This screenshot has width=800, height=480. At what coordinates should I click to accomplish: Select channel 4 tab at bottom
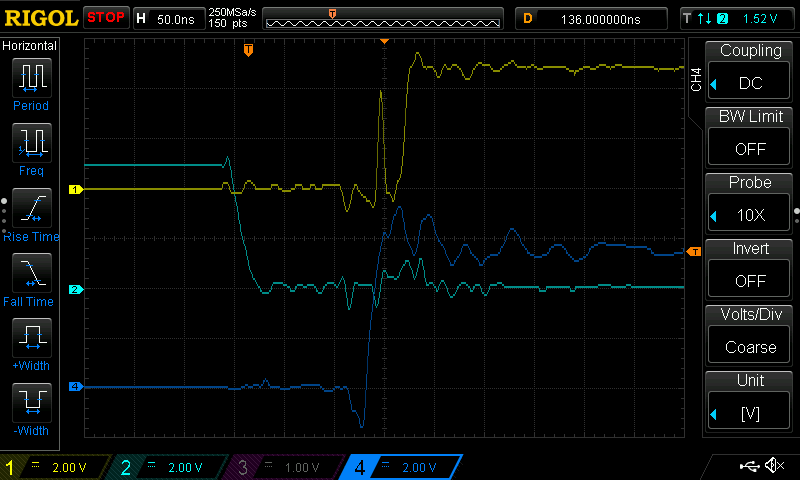(x=400, y=467)
